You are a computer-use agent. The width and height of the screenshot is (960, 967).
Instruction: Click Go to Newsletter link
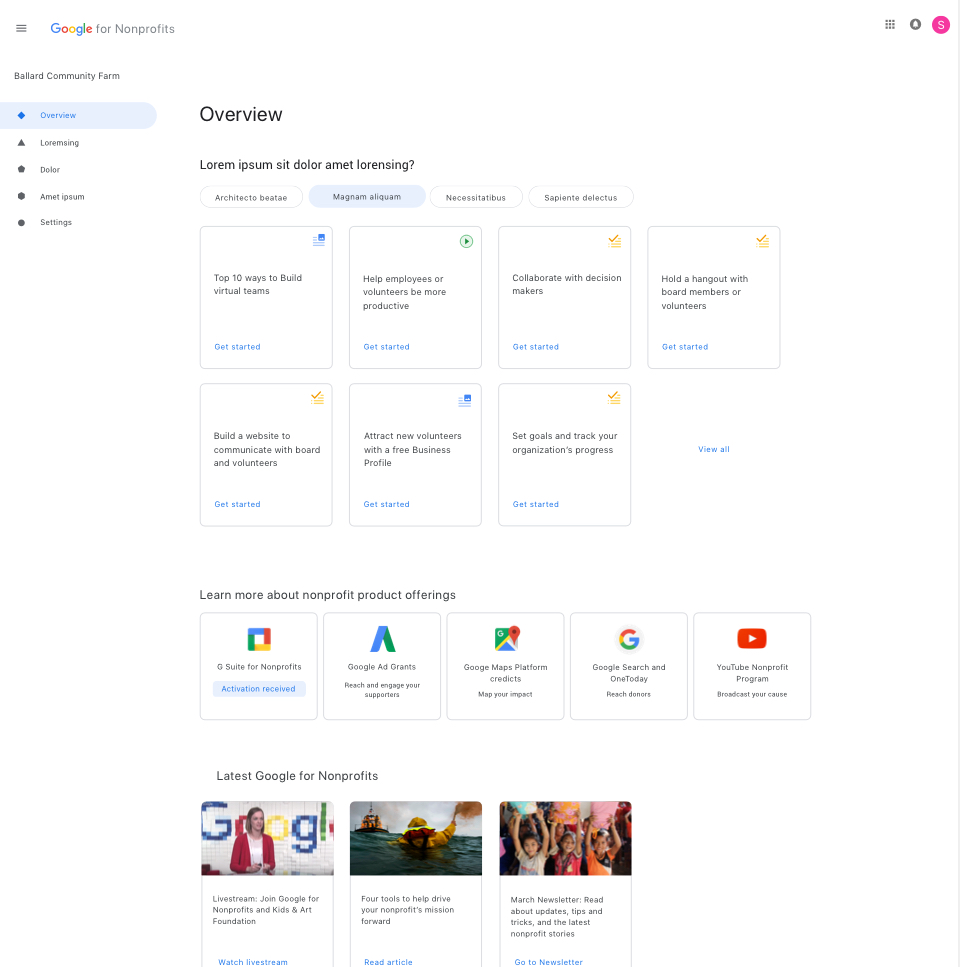[x=549, y=962]
